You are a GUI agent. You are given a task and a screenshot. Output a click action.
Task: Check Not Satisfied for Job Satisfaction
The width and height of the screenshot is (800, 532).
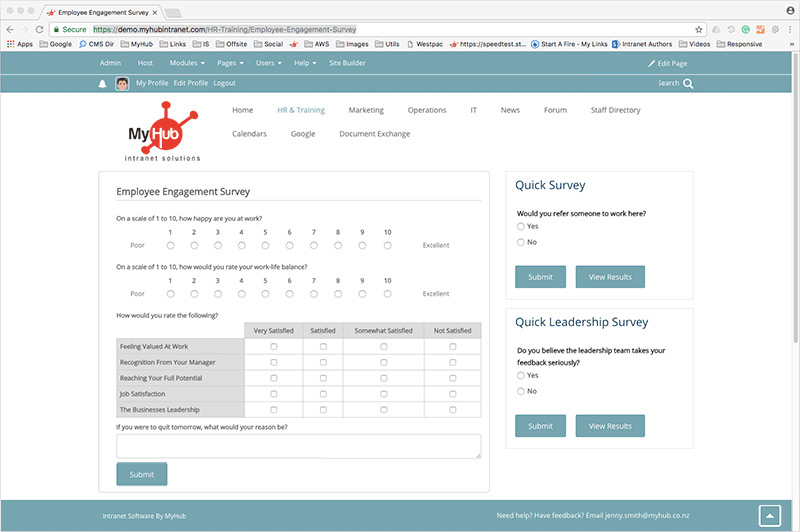pos(452,394)
